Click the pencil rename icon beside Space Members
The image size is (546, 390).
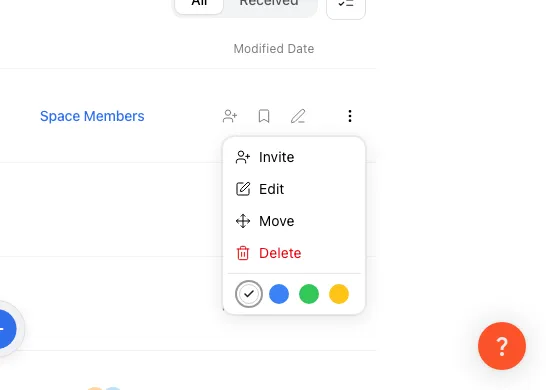[298, 116]
